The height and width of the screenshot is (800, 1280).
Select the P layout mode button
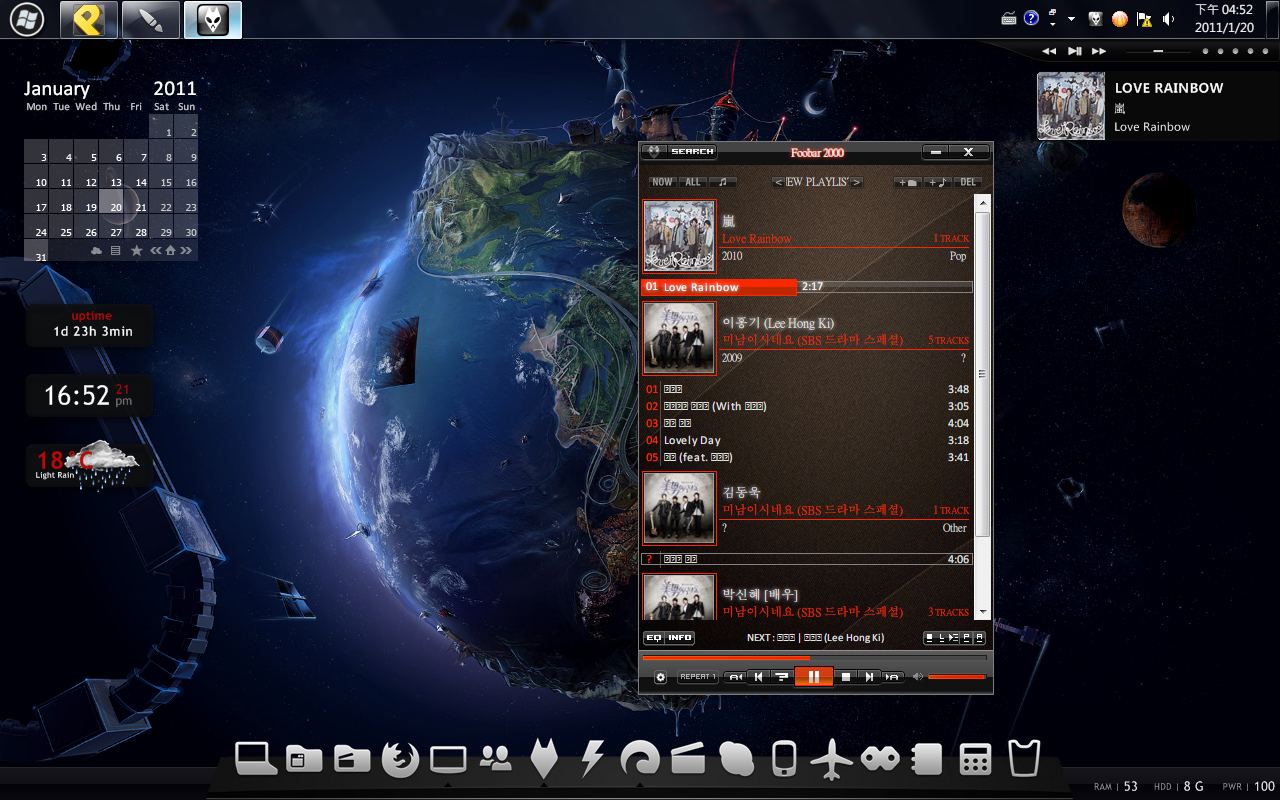point(966,638)
